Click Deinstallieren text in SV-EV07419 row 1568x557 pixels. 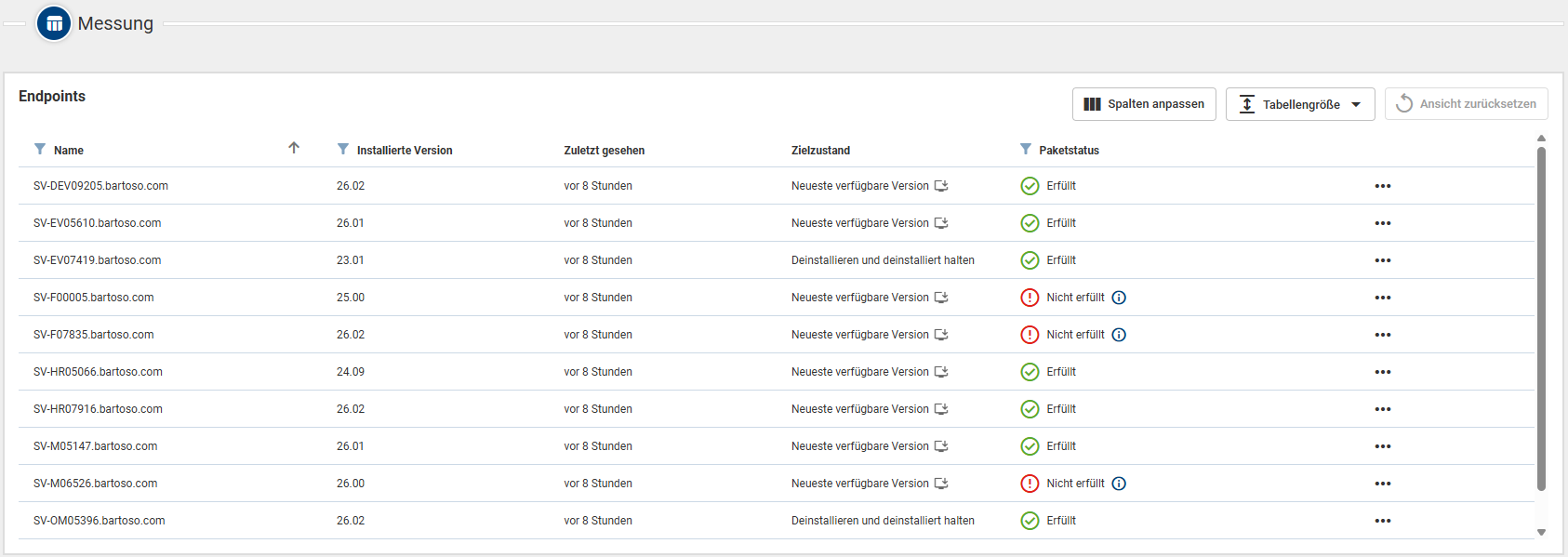point(883,260)
